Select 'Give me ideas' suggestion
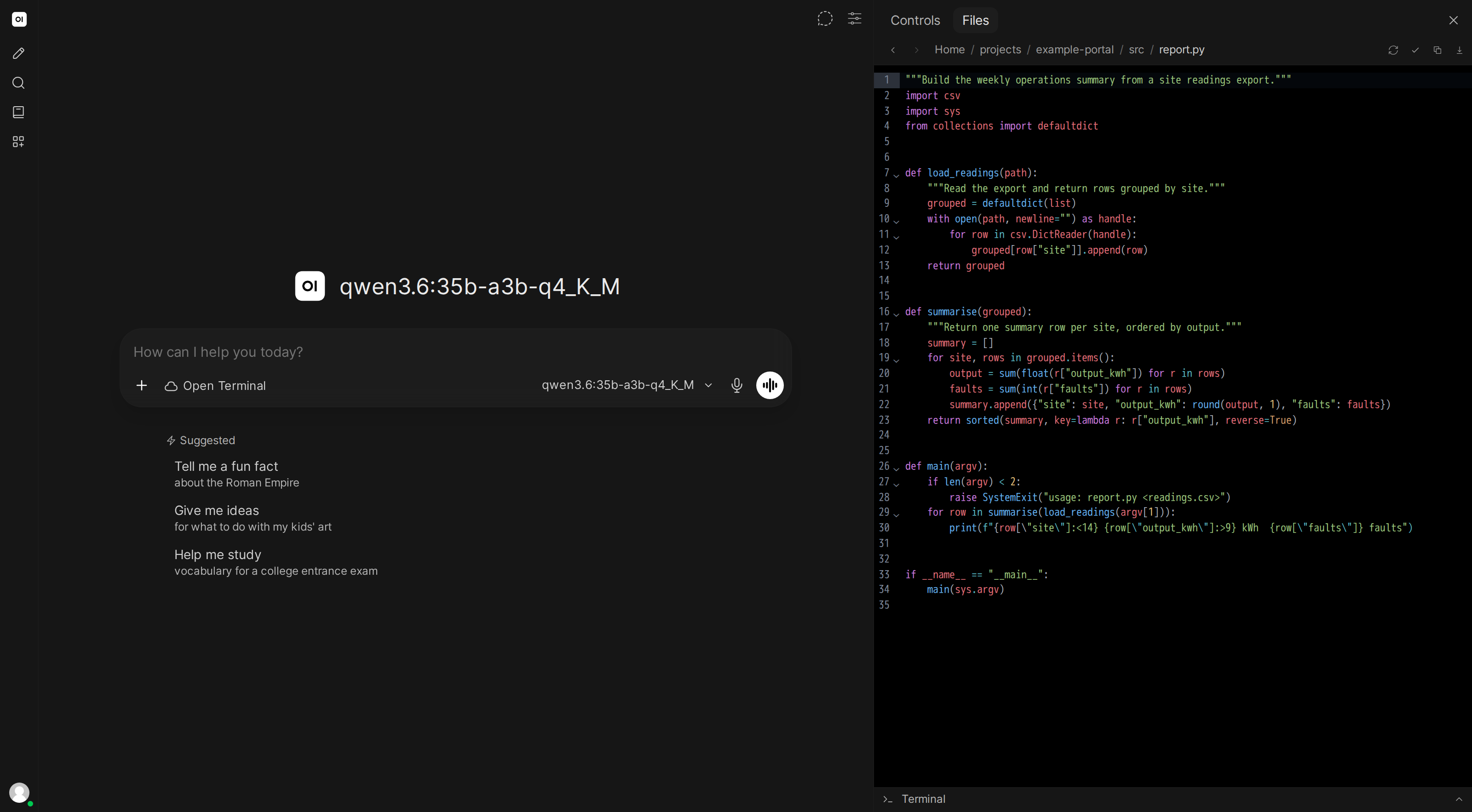Viewport: 1472px width, 812px height. (x=253, y=518)
